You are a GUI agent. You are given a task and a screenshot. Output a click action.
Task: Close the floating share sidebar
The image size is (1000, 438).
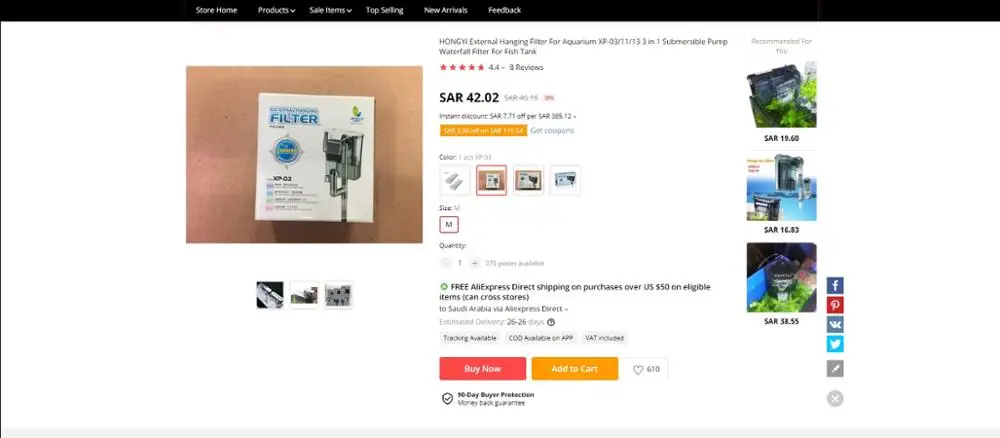(x=835, y=398)
